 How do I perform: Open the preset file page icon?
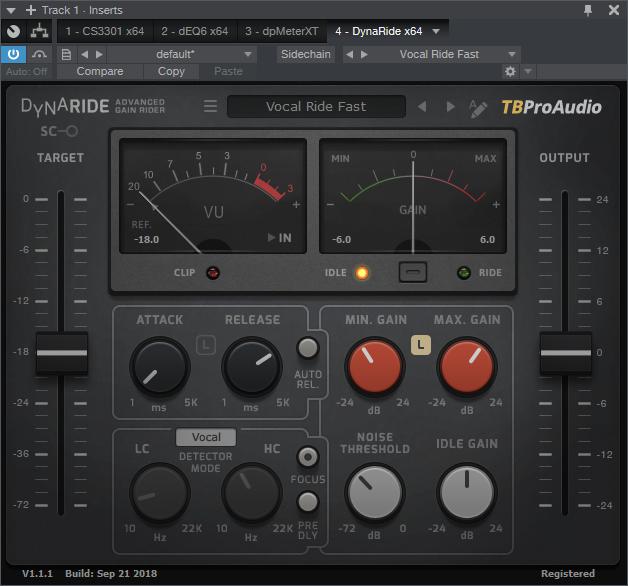coord(66,54)
